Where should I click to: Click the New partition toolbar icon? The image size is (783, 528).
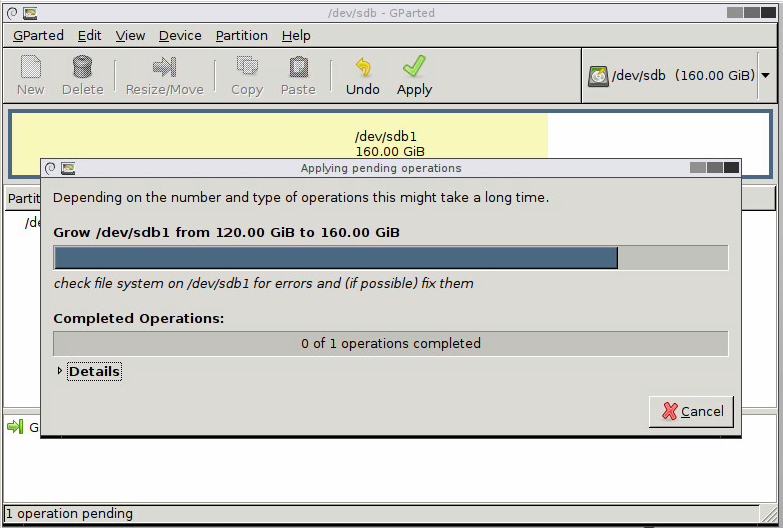point(31,68)
